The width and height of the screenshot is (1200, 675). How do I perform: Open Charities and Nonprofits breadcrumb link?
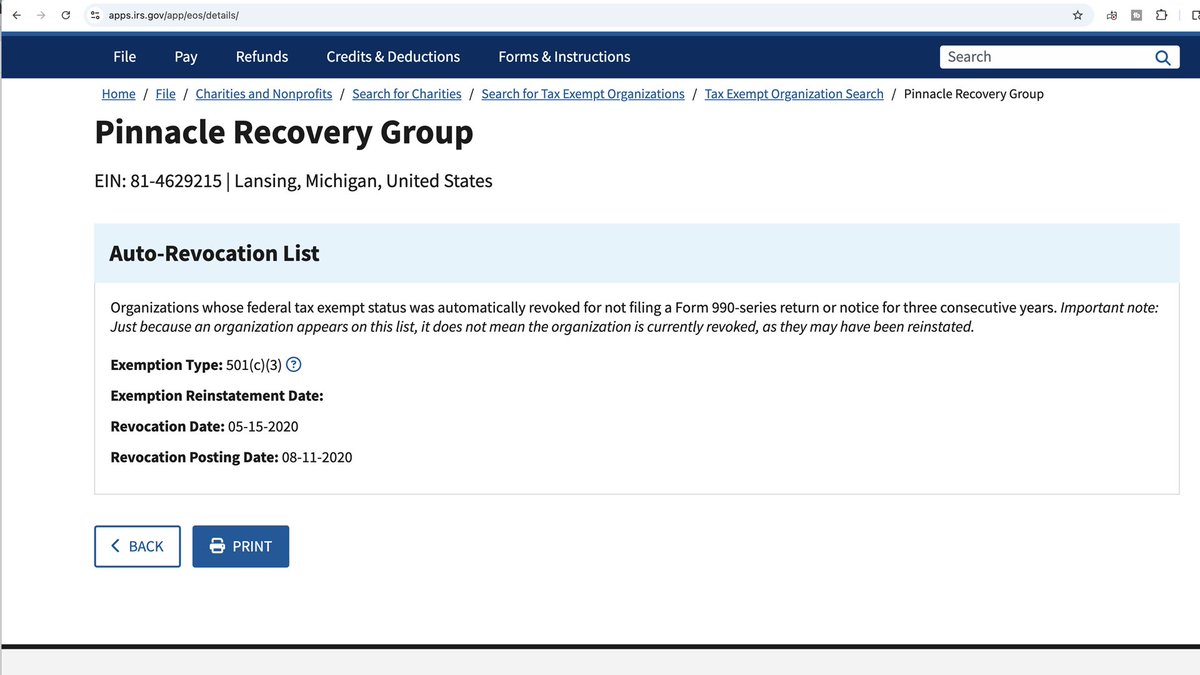[x=264, y=94]
